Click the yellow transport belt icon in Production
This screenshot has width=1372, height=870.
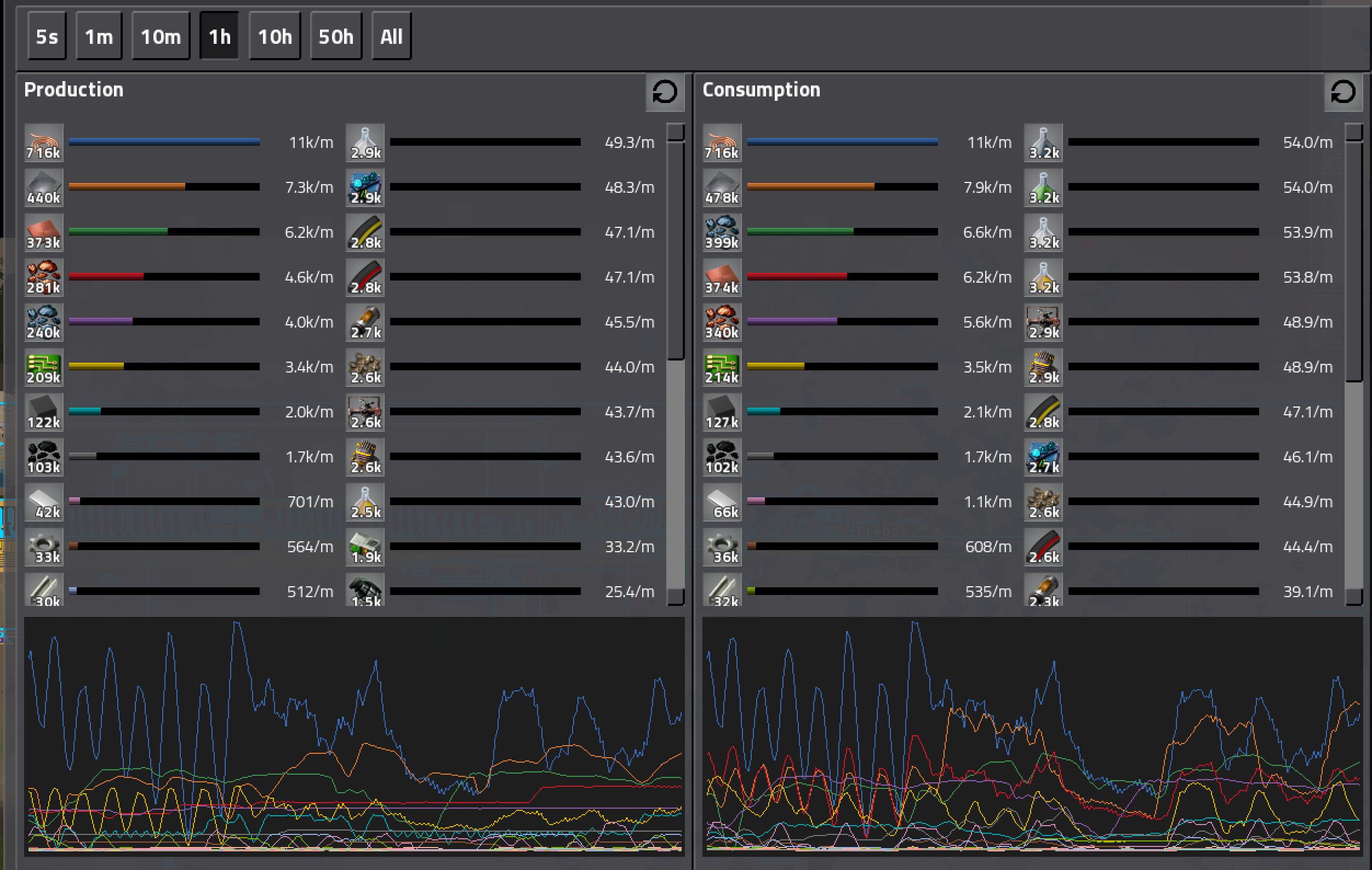365,232
